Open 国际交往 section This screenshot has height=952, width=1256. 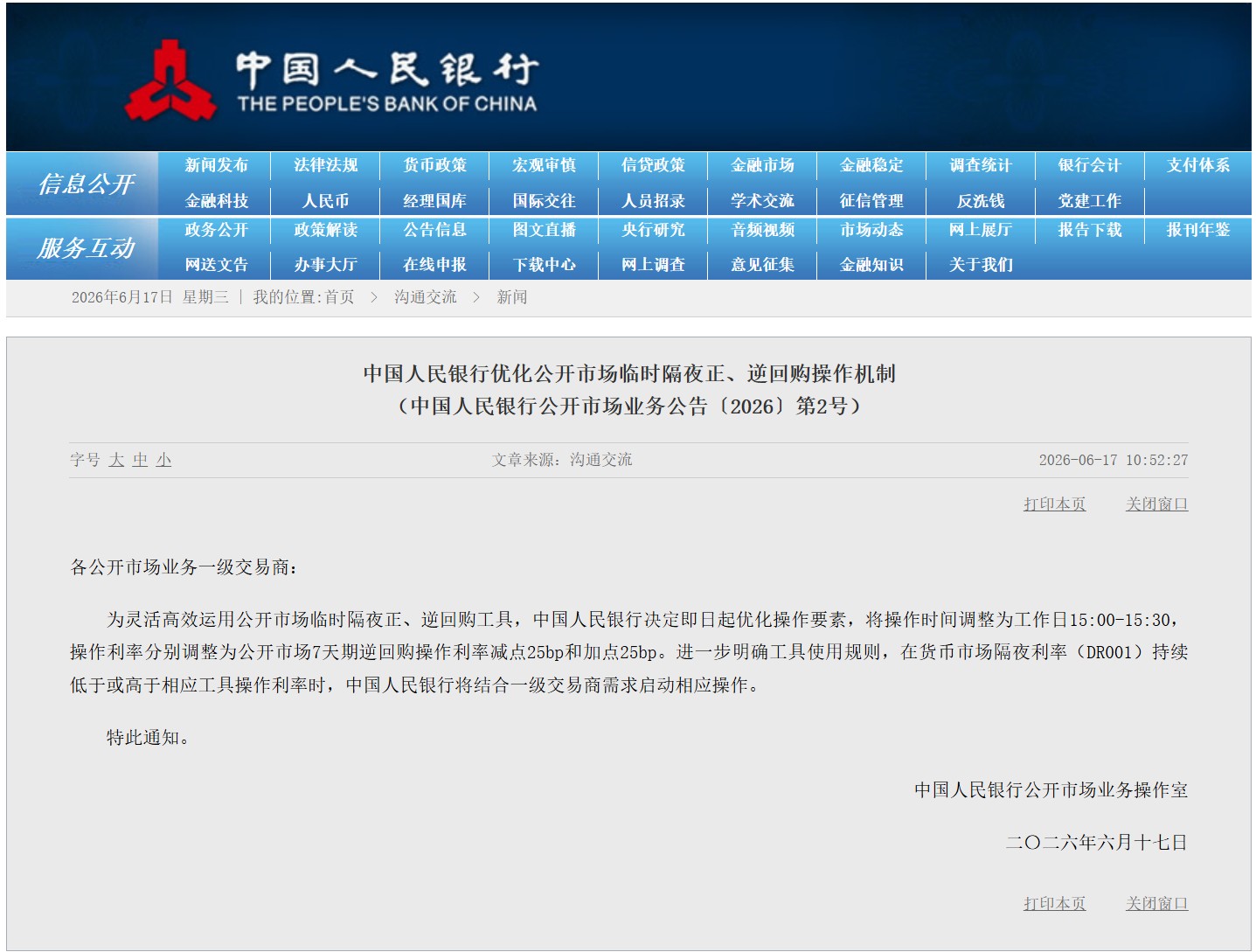coord(545,201)
